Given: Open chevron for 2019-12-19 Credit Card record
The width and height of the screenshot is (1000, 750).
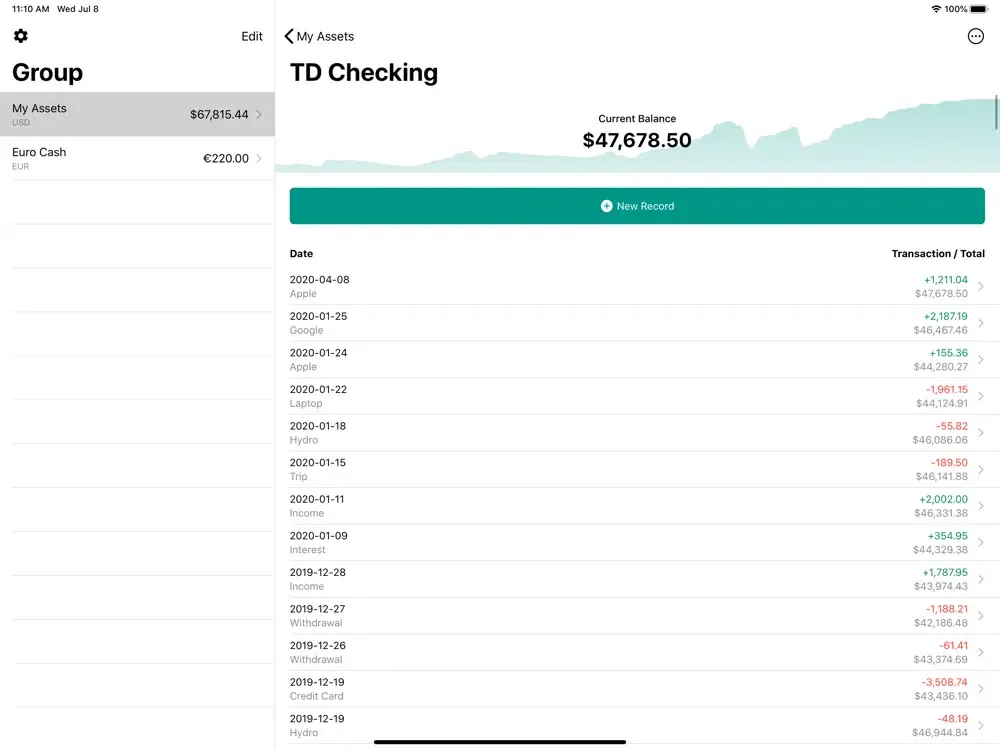Looking at the screenshot, I should (981, 689).
